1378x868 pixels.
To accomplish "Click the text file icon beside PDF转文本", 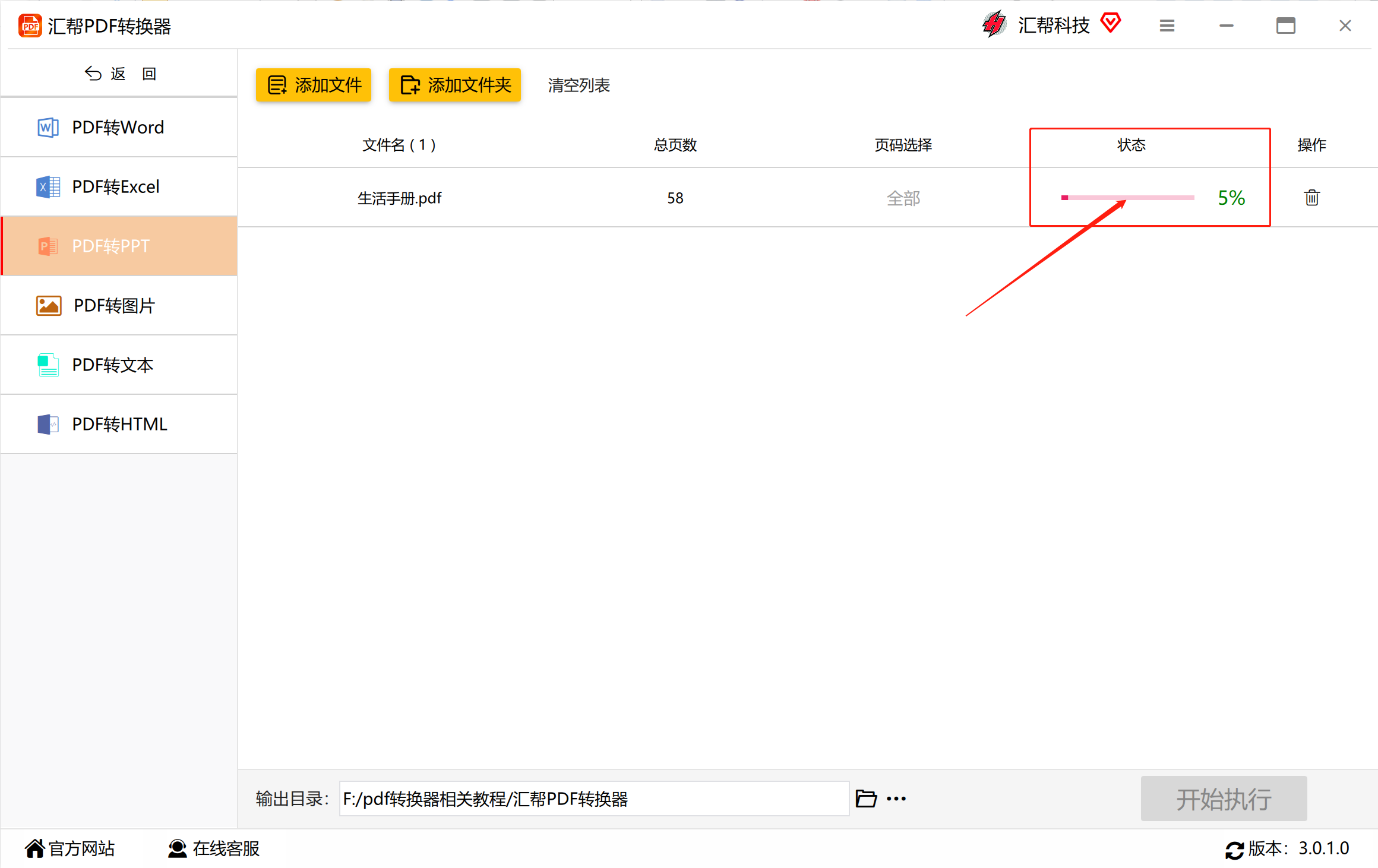I will click(48, 365).
